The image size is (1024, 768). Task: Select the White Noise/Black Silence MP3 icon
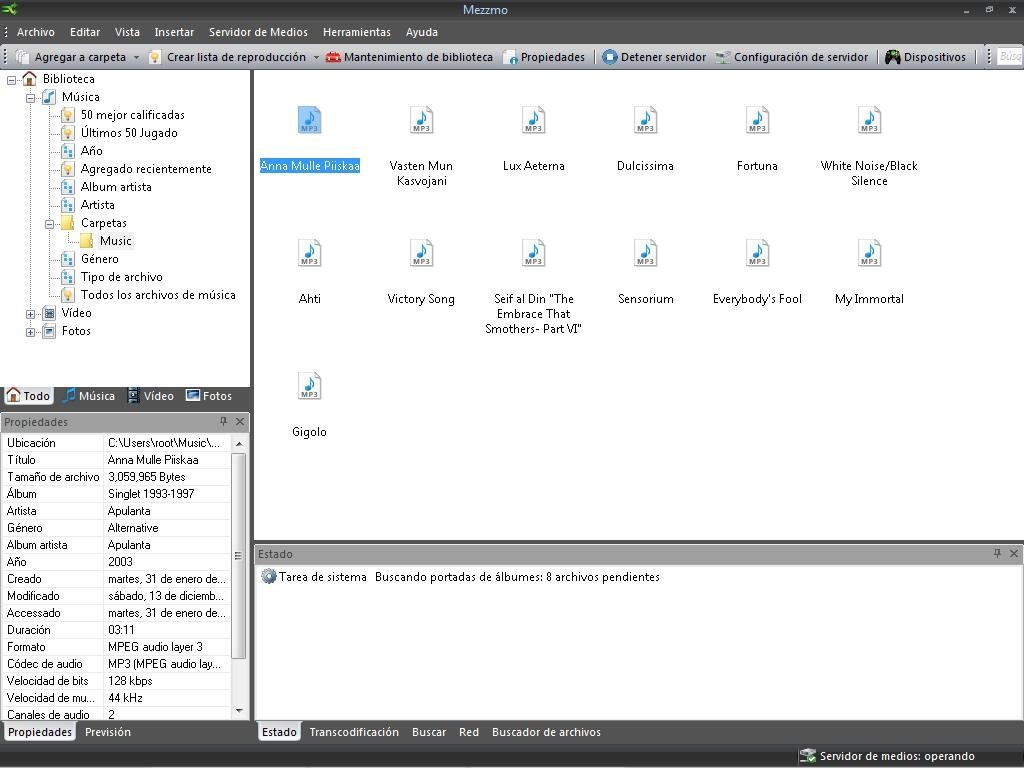point(869,120)
